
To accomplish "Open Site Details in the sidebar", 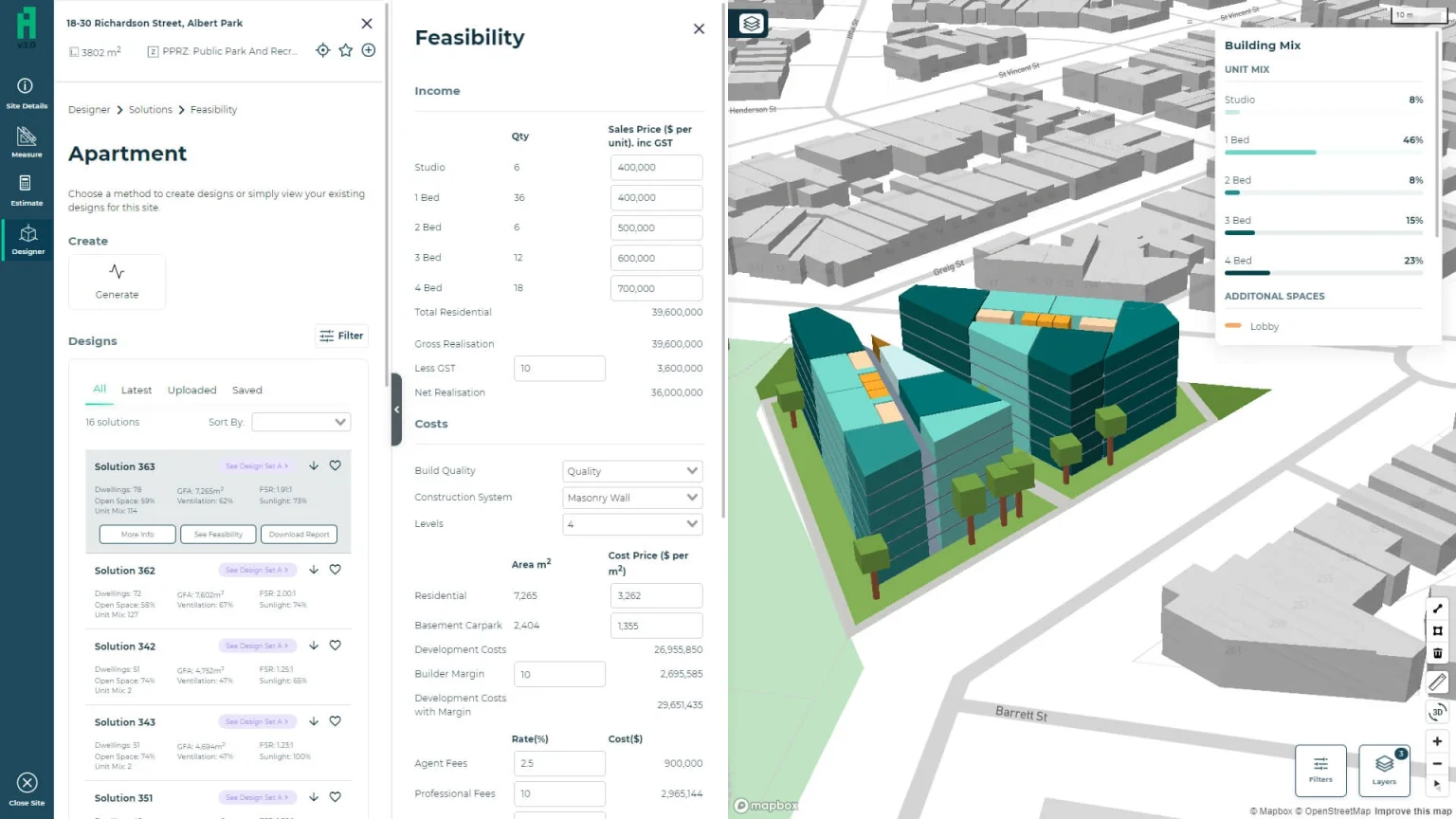I will (26, 93).
